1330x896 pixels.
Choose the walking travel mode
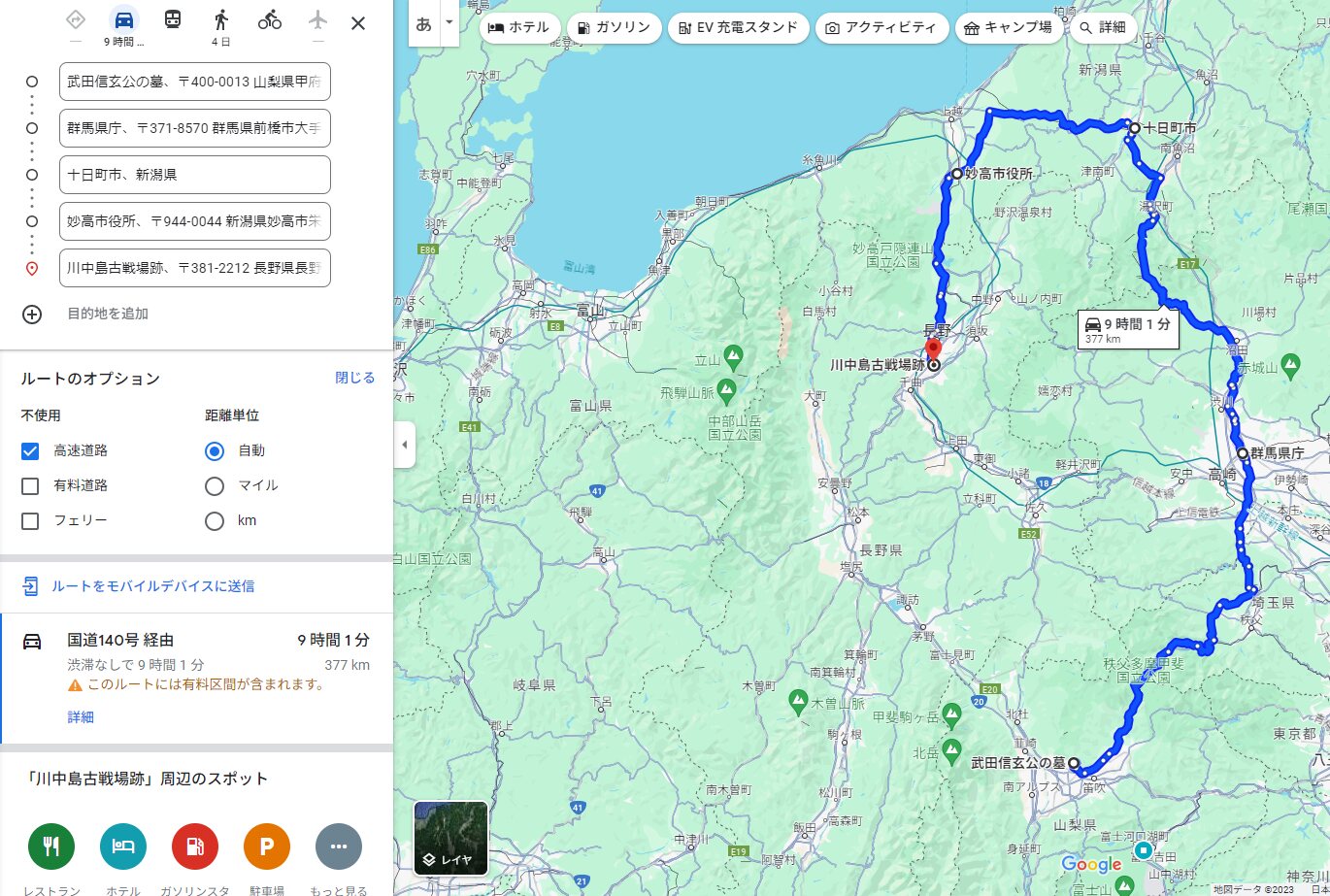pos(221,20)
